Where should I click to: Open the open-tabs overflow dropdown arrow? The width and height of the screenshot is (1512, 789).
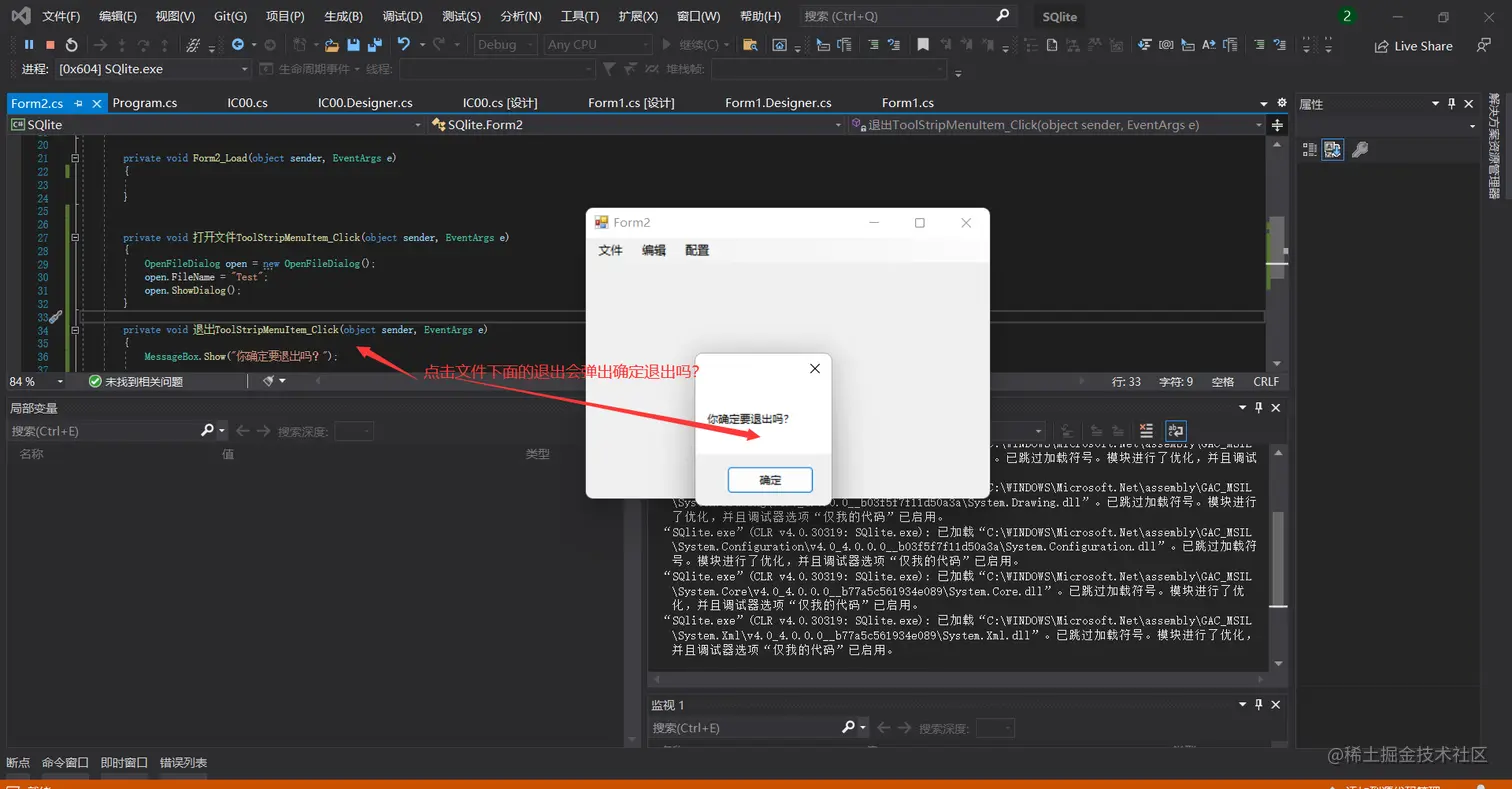coord(1266,103)
